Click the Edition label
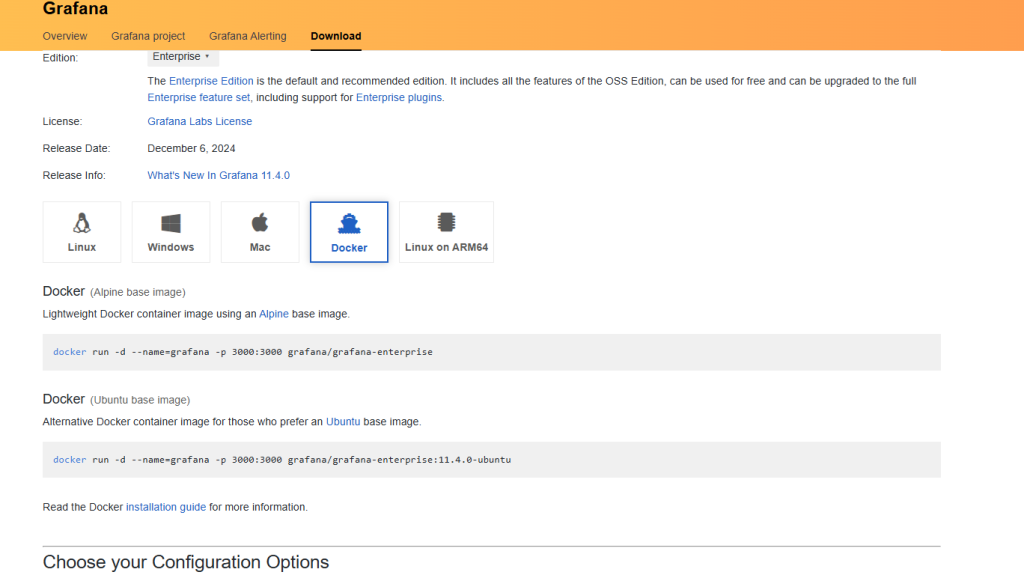The width and height of the screenshot is (1024, 584). click(60, 57)
